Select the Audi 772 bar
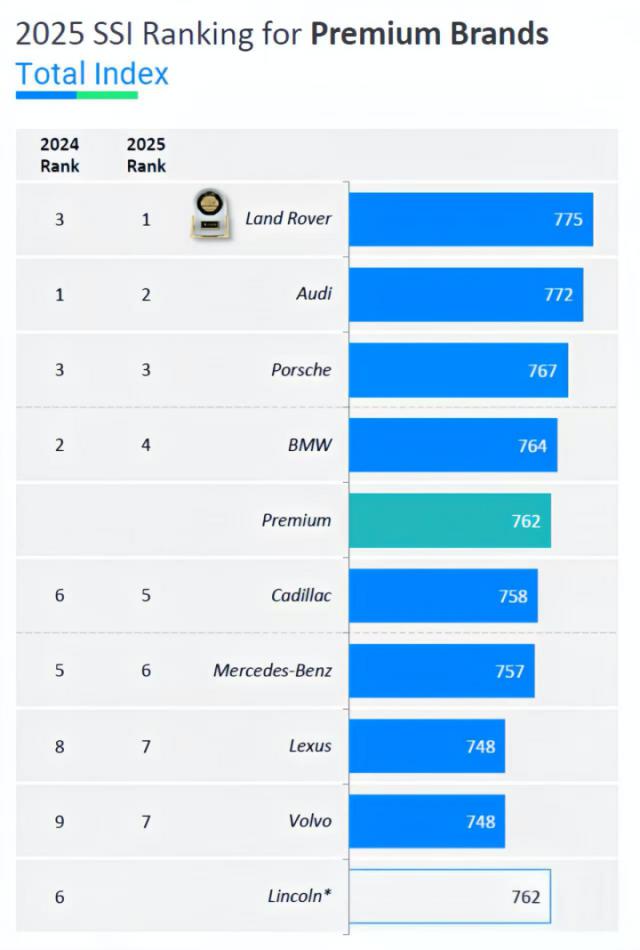Image resolution: width=640 pixels, height=950 pixels. pyautogui.click(x=465, y=294)
